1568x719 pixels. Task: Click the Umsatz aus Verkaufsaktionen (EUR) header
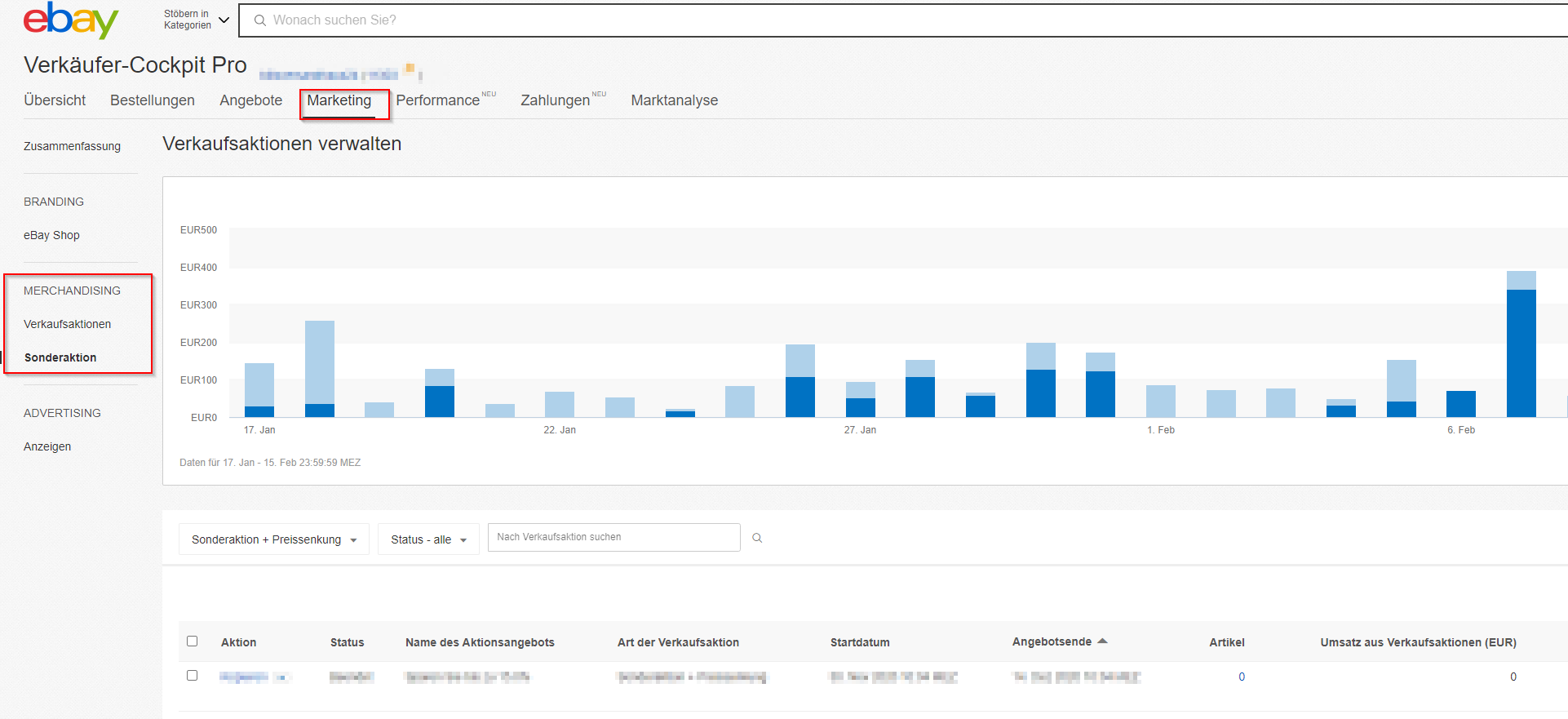pyautogui.click(x=1418, y=642)
